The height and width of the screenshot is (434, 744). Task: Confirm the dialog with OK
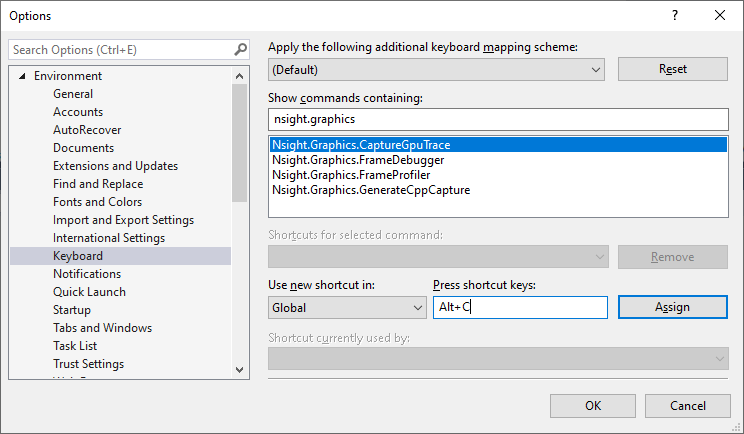593,405
